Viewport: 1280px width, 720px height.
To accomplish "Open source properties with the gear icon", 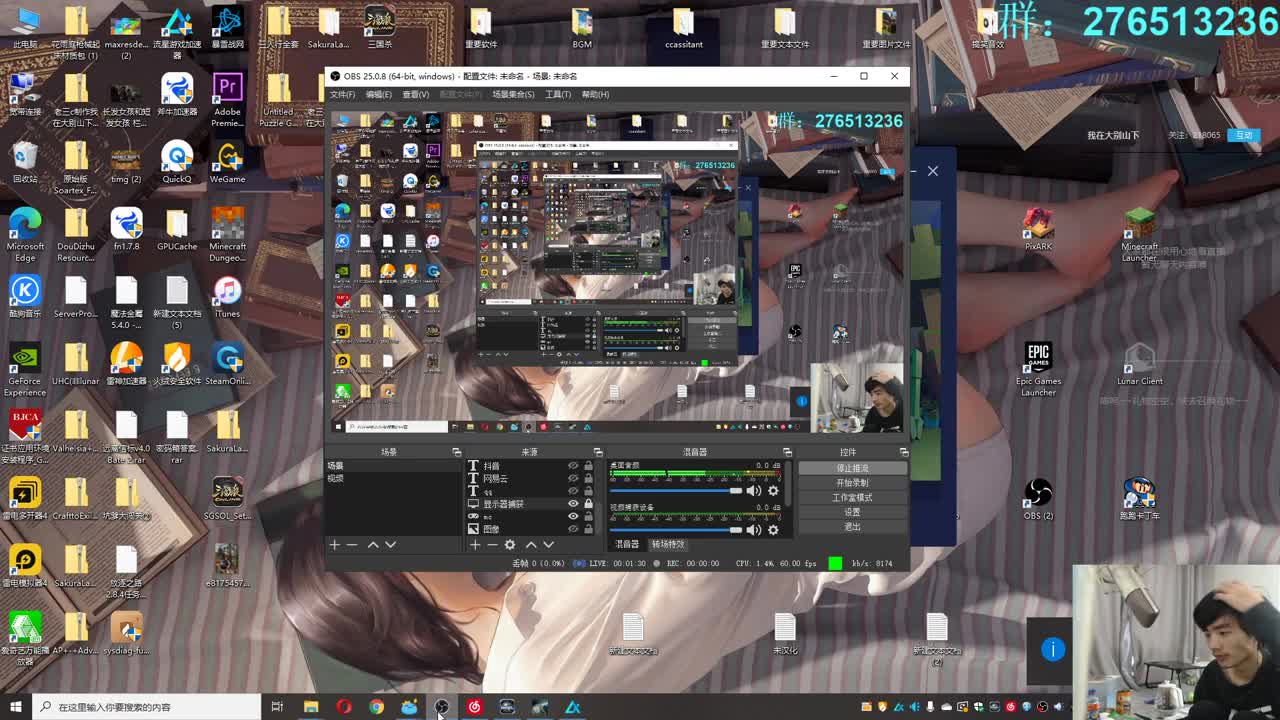I will (x=509, y=544).
